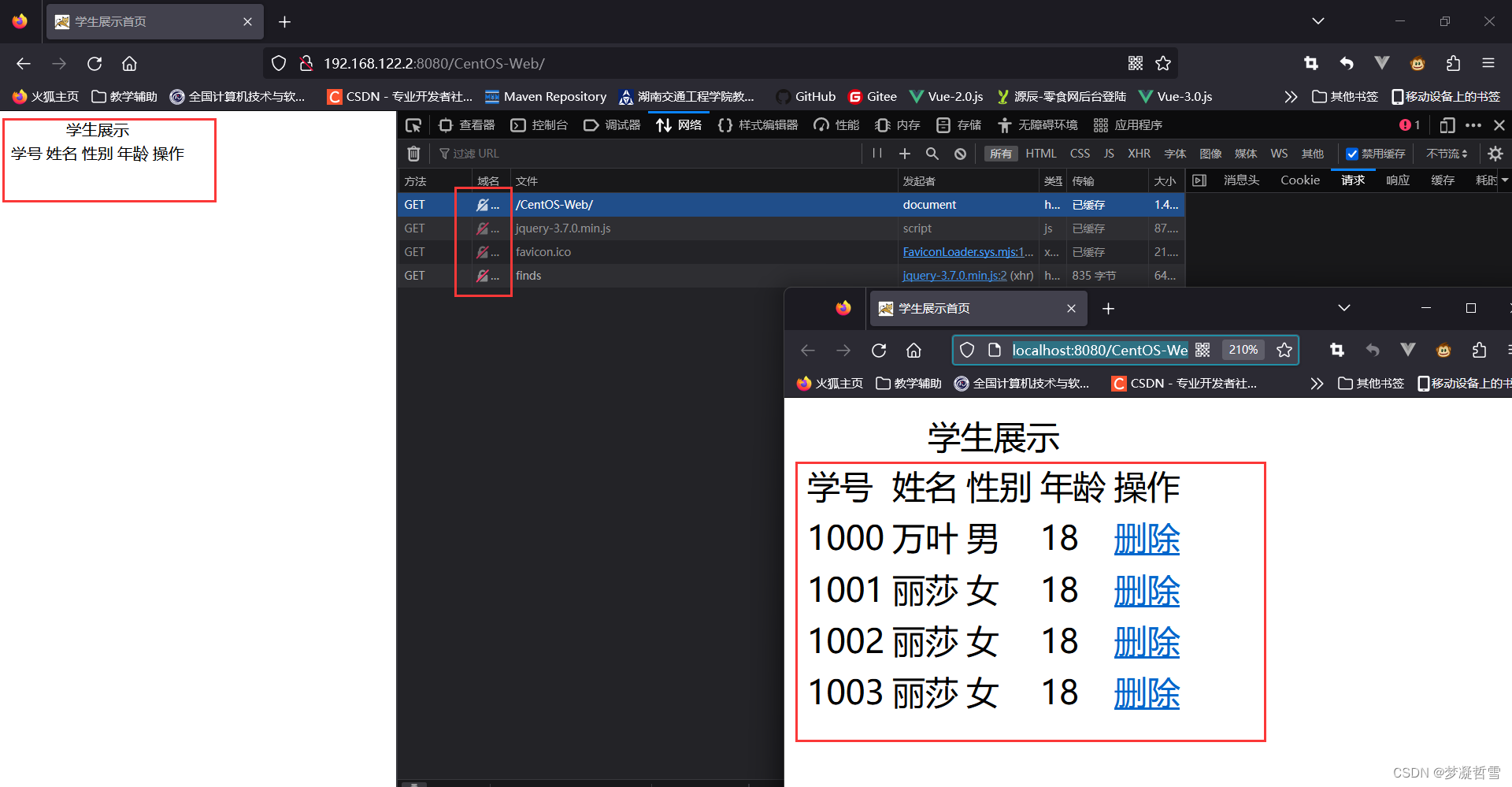This screenshot has width=1512, height=787.
Task: Switch to 控制台 console tab
Action: pos(539,125)
